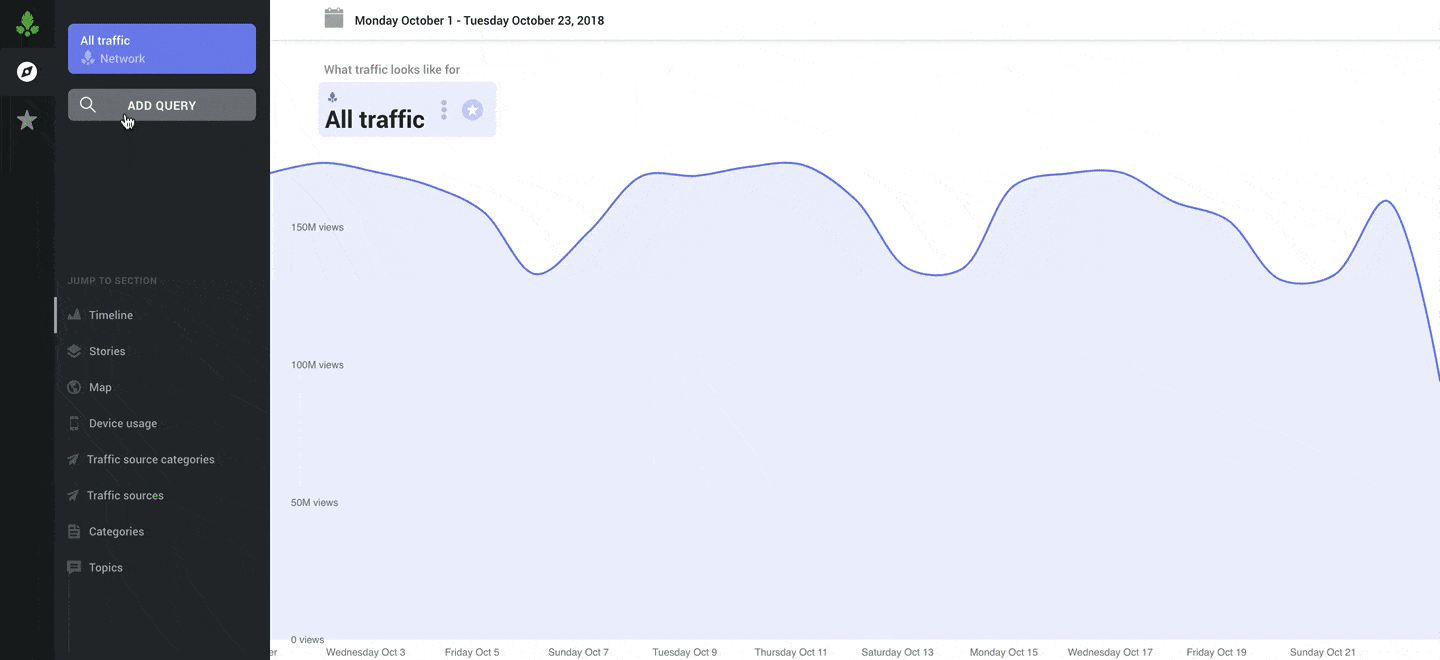This screenshot has width=1440, height=660.
Task: Click the Saturday Oct 13 axis label
Action: pos(897,652)
